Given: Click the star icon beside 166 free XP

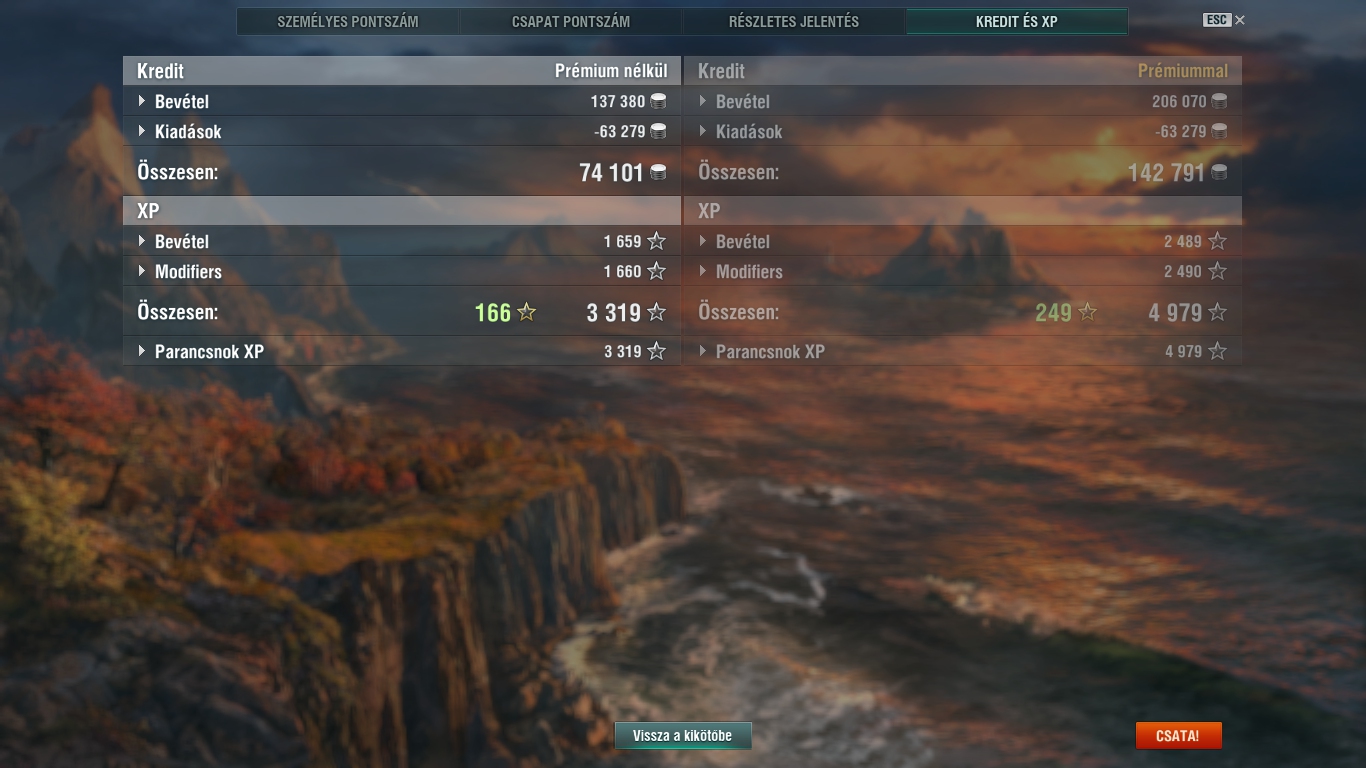Looking at the screenshot, I should [527, 313].
